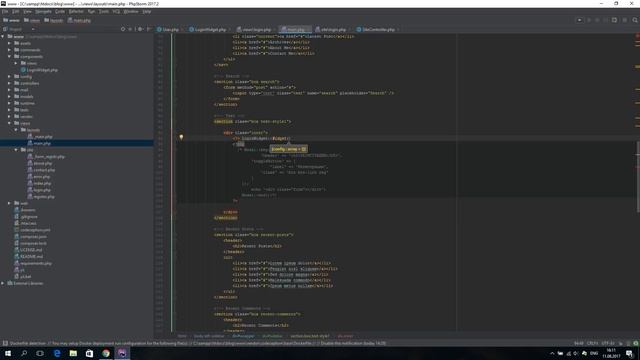Open the VCS menu
The image size is (640, 360).
point(116,11)
